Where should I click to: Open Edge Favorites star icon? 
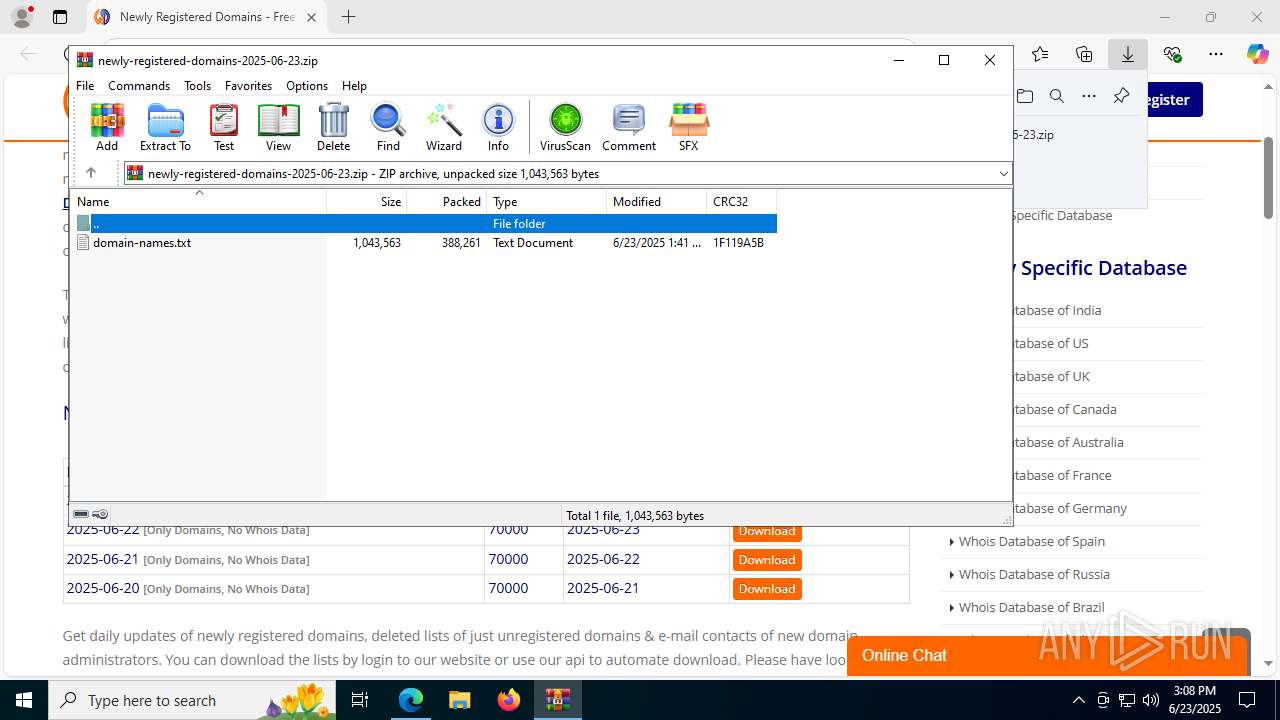[1040, 54]
